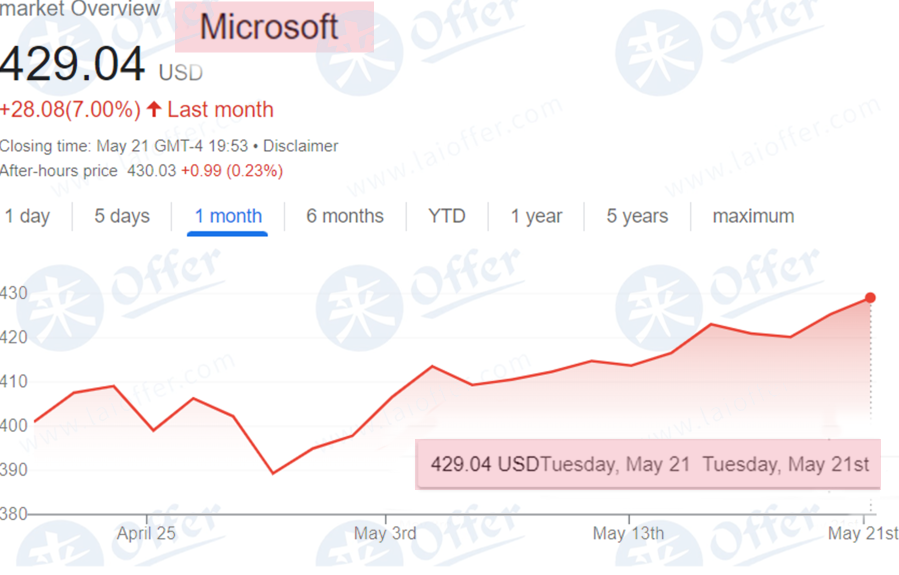899x575 pixels.
Task: Click the May 13th axis label
Action: (628, 533)
